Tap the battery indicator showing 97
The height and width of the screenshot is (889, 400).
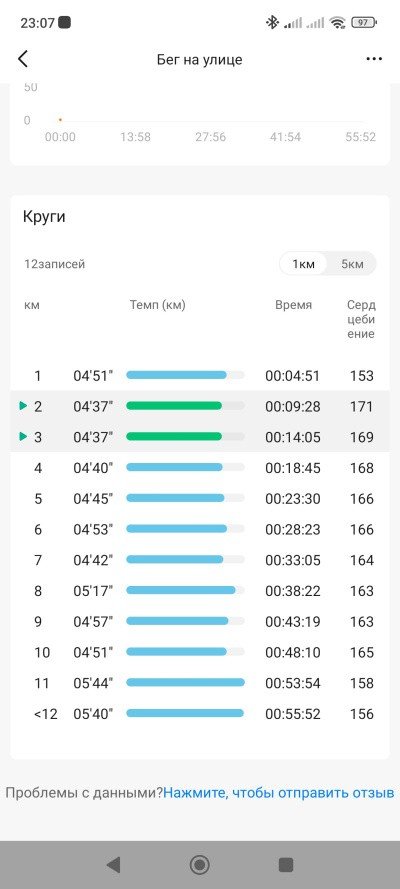coord(364,23)
